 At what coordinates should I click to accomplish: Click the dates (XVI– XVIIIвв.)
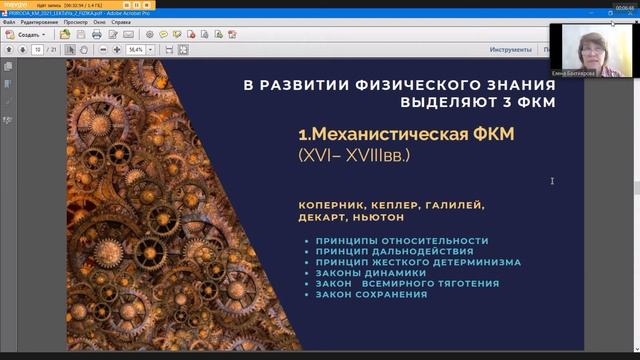click(x=354, y=155)
